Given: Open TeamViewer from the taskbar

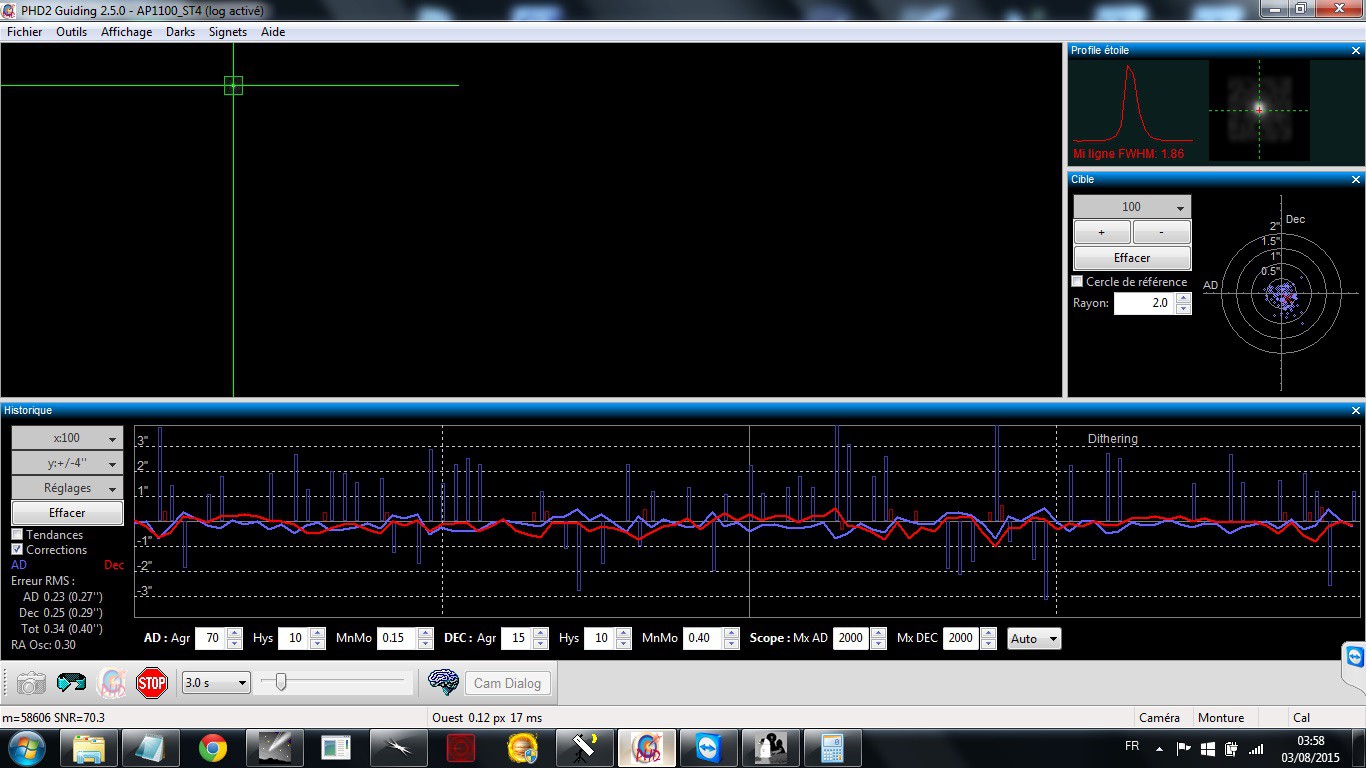Looking at the screenshot, I should [708, 748].
